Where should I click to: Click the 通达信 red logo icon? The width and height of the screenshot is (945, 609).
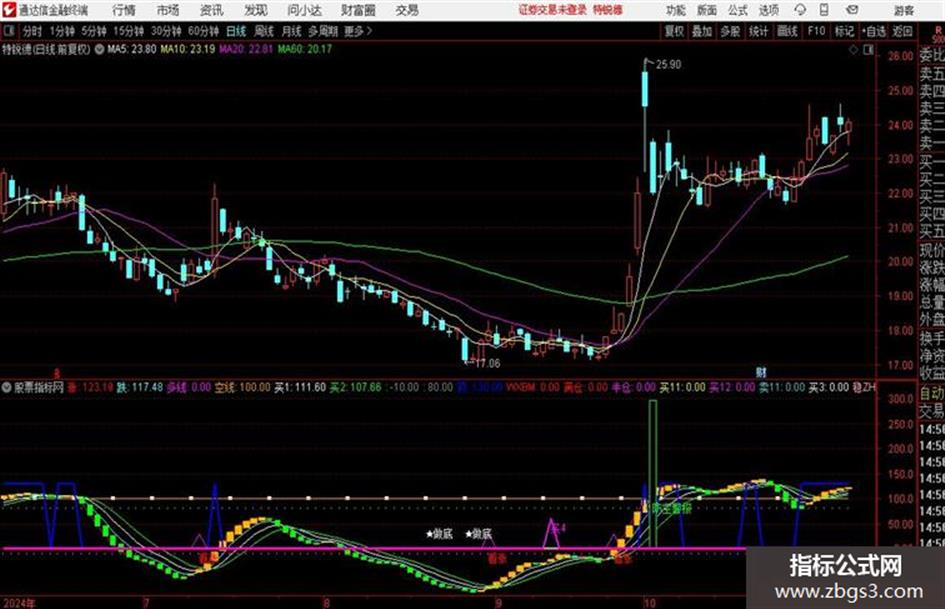(x=9, y=10)
